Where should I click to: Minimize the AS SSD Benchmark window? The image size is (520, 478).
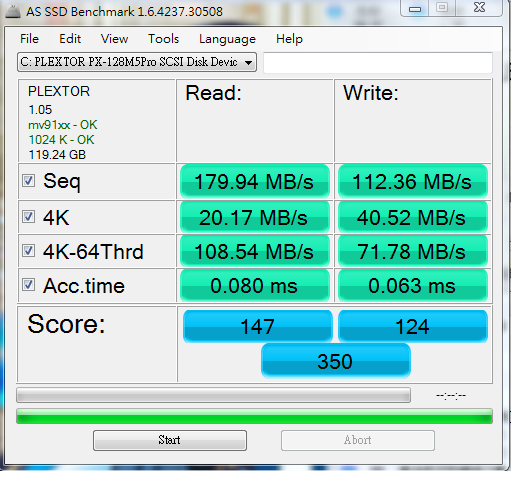[415, 8]
